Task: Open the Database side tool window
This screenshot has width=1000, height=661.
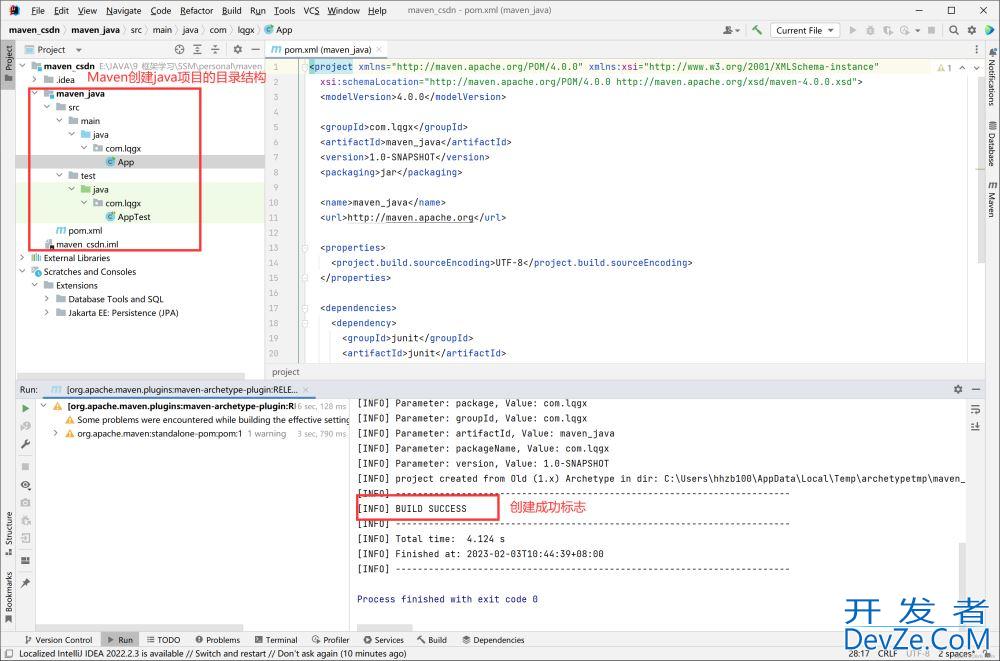Action: pos(992,144)
